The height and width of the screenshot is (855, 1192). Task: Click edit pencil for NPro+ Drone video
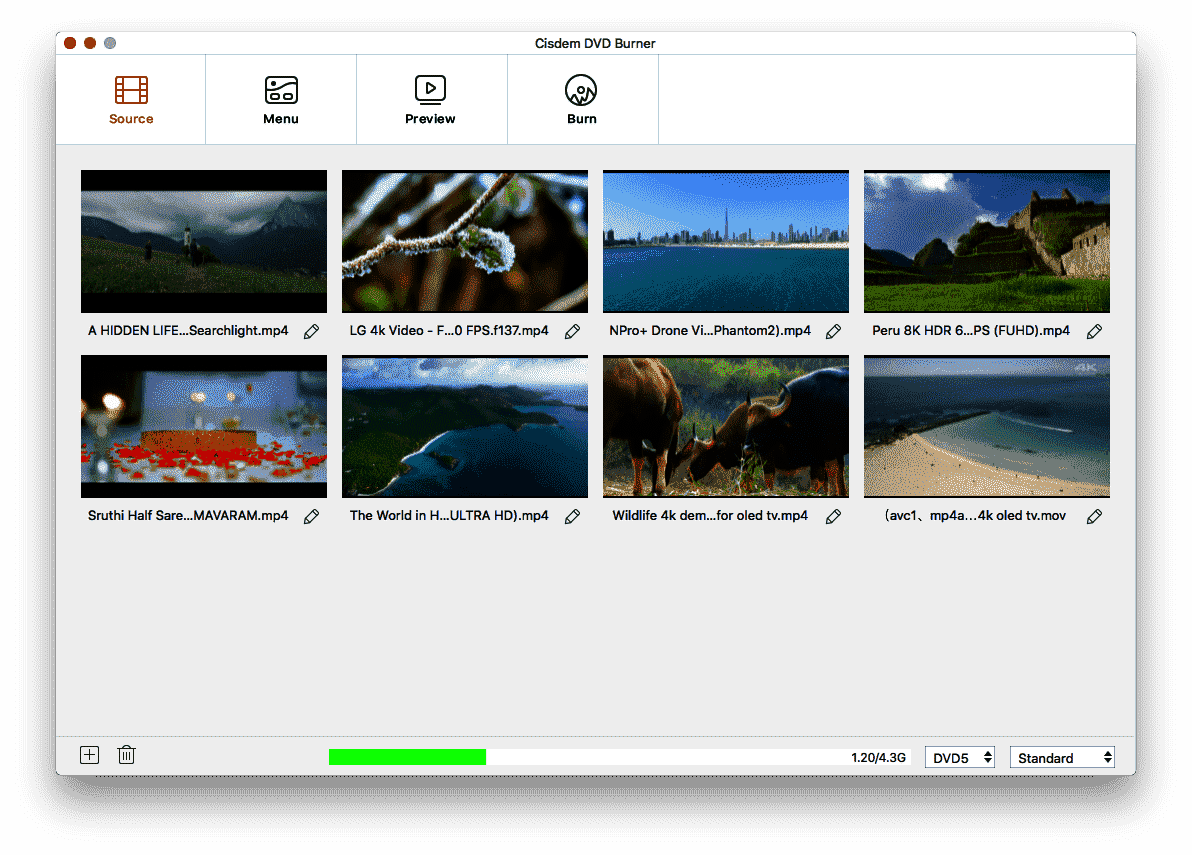tap(833, 331)
